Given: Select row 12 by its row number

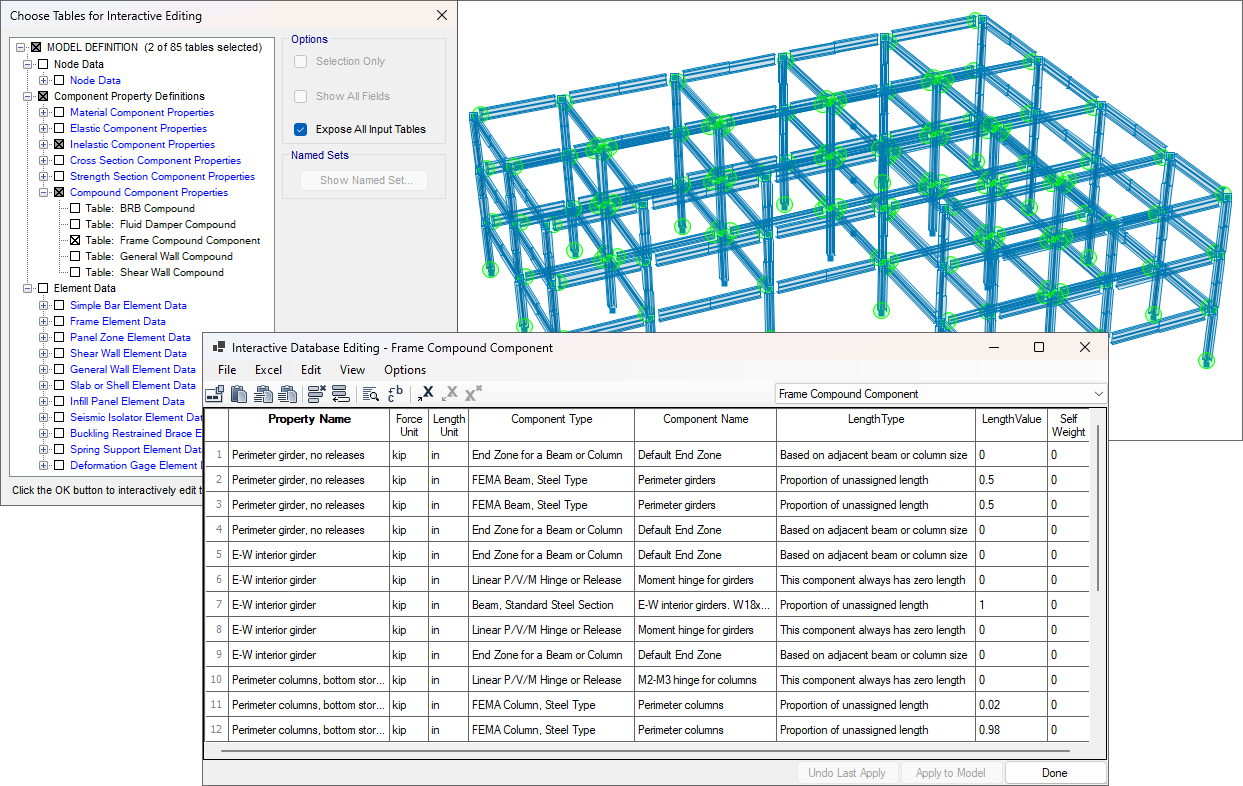Looking at the screenshot, I should click(x=217, y=730).
